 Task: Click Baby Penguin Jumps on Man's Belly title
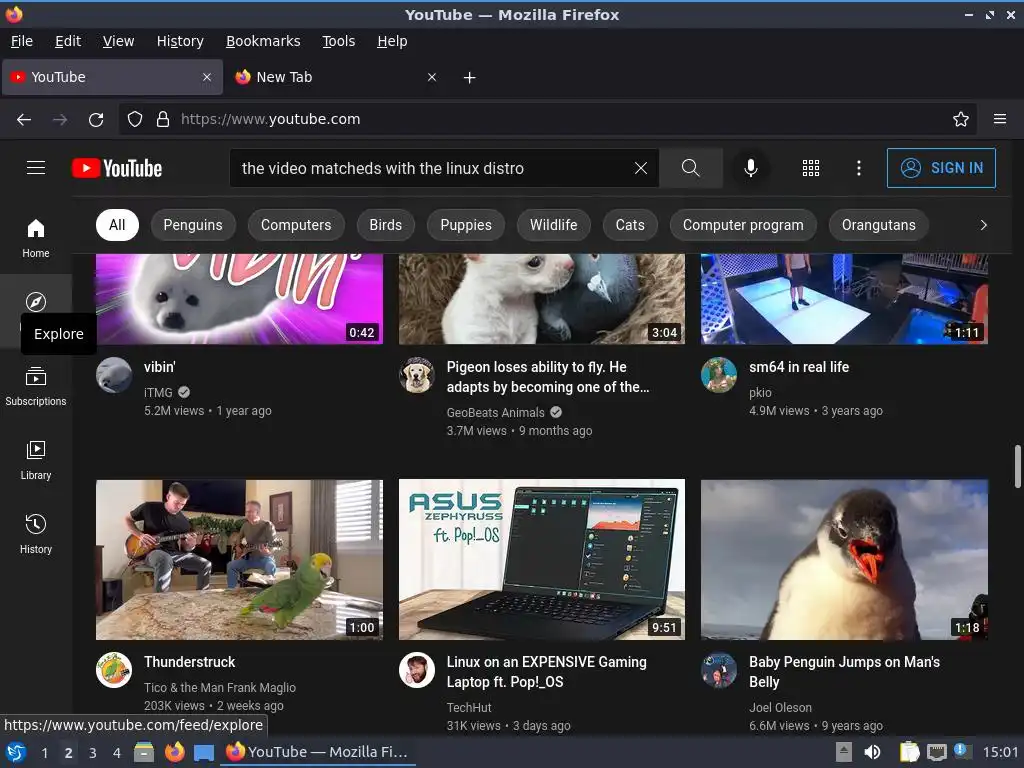tap(844, 671)
